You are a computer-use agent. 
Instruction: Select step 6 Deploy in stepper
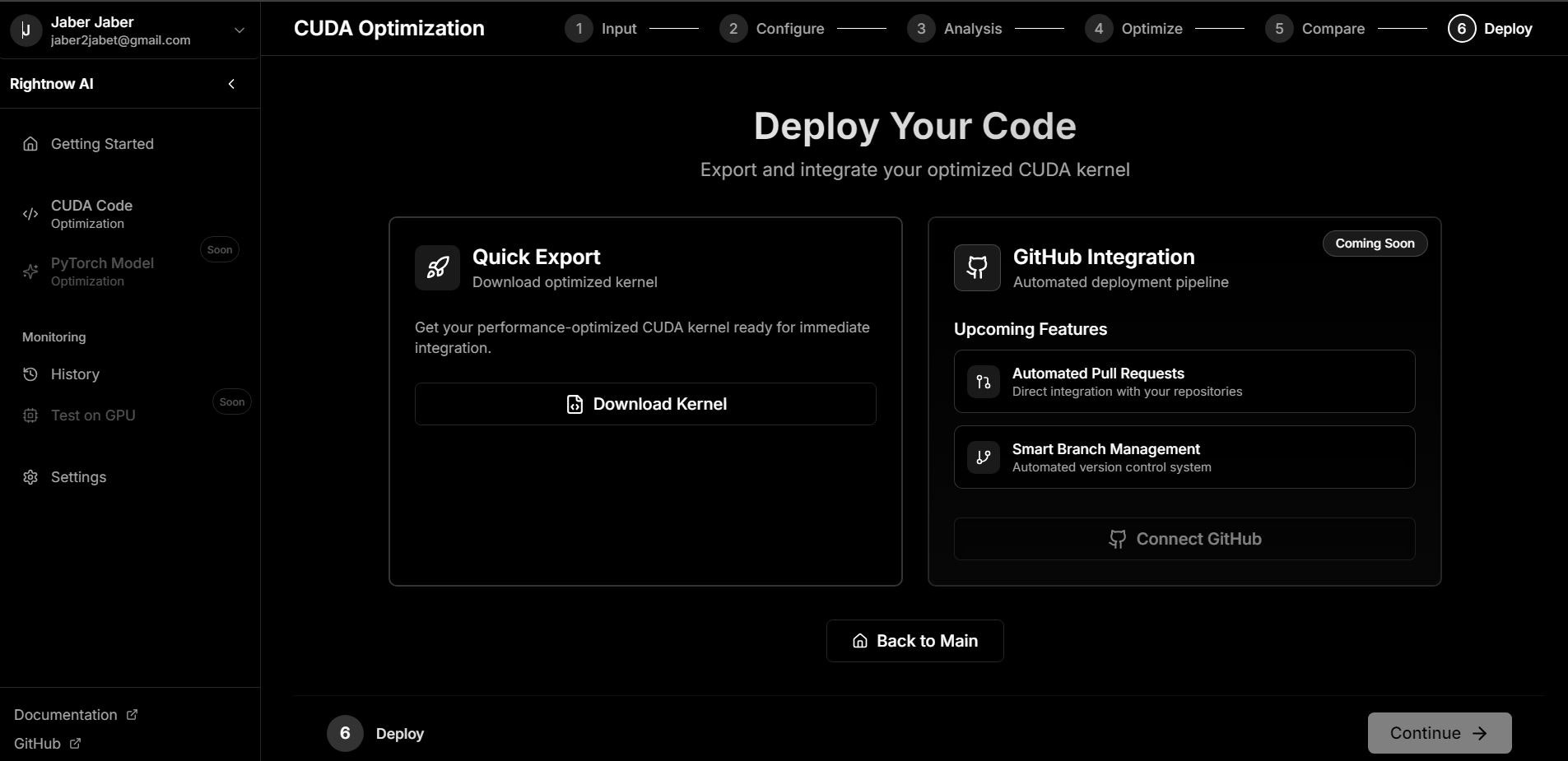1491,29
